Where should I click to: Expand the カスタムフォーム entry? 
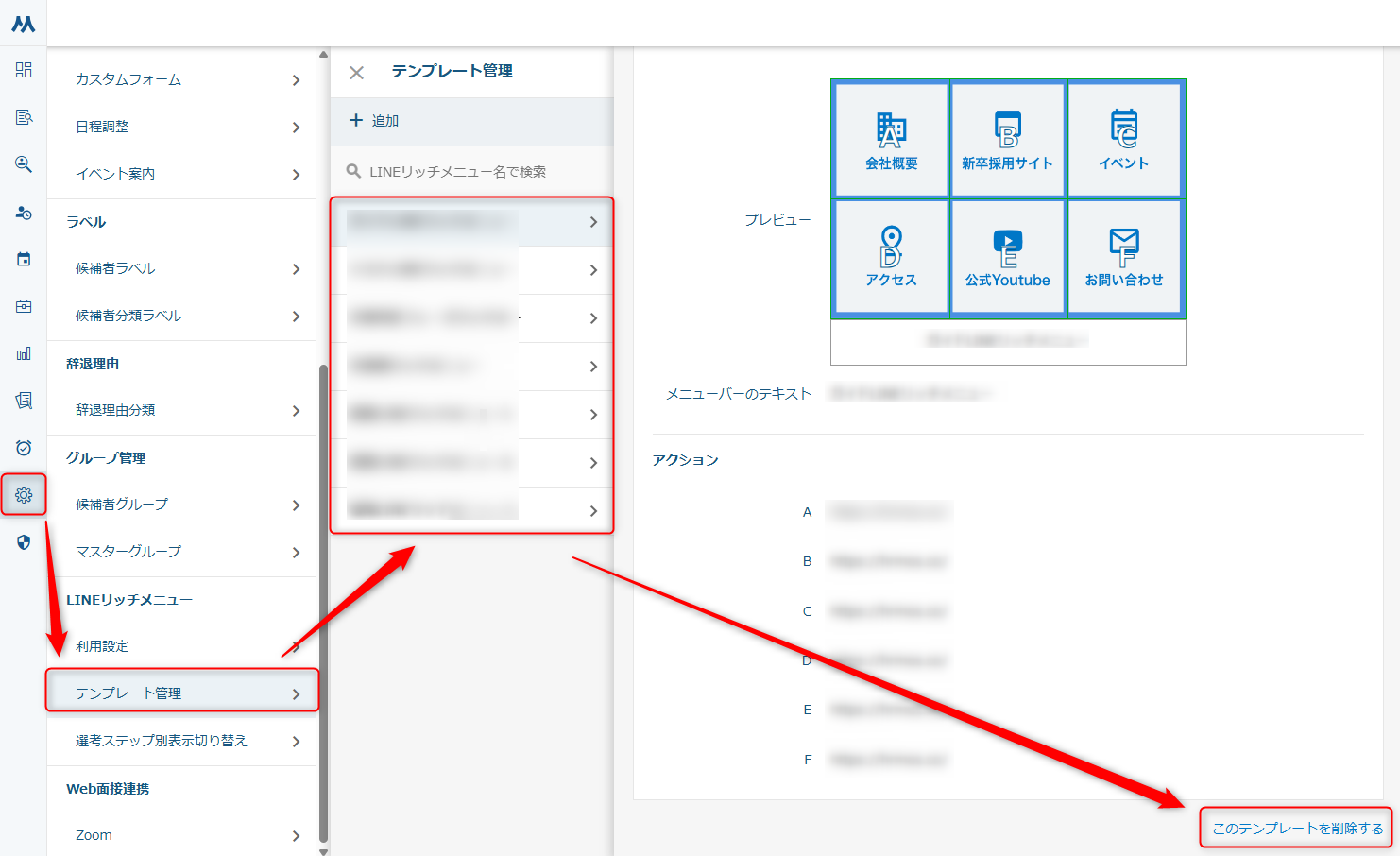pos(182,80)
